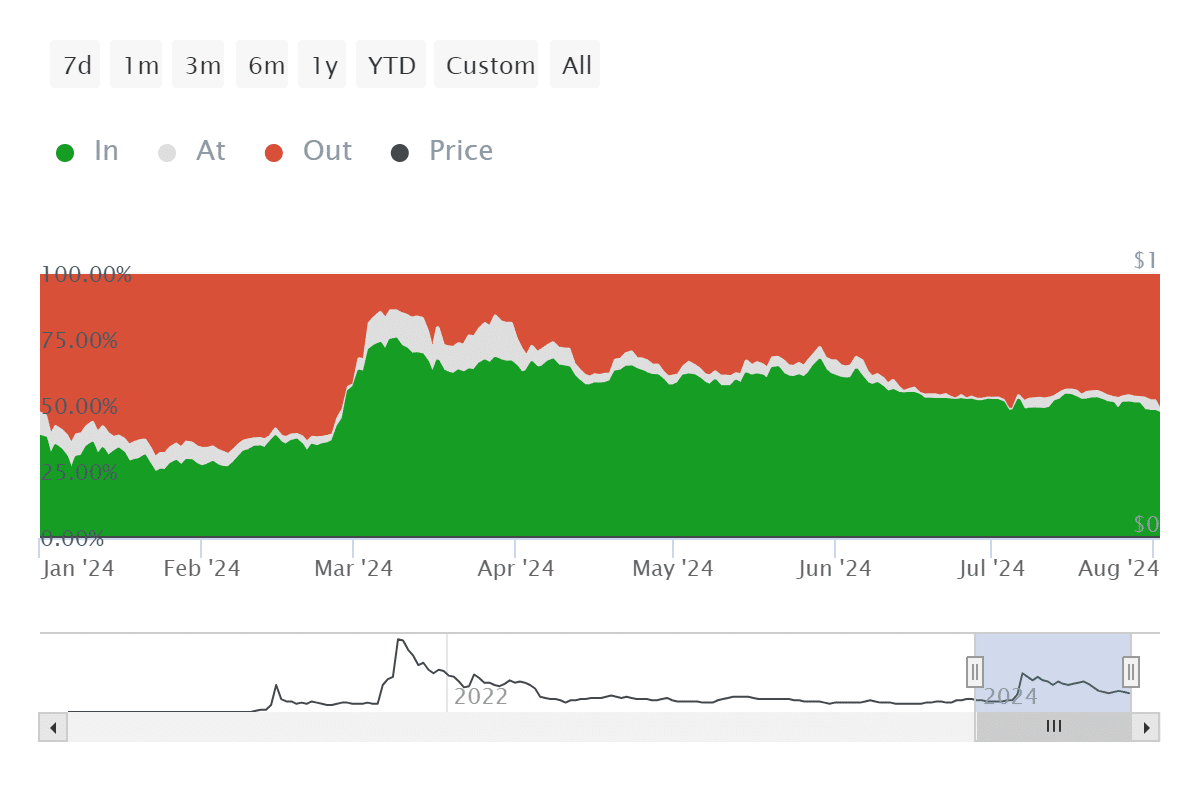The width and height of the screenshot is (1200, 800).
Task: Click the red Out legend dot
Action: (x=274, y=153)
